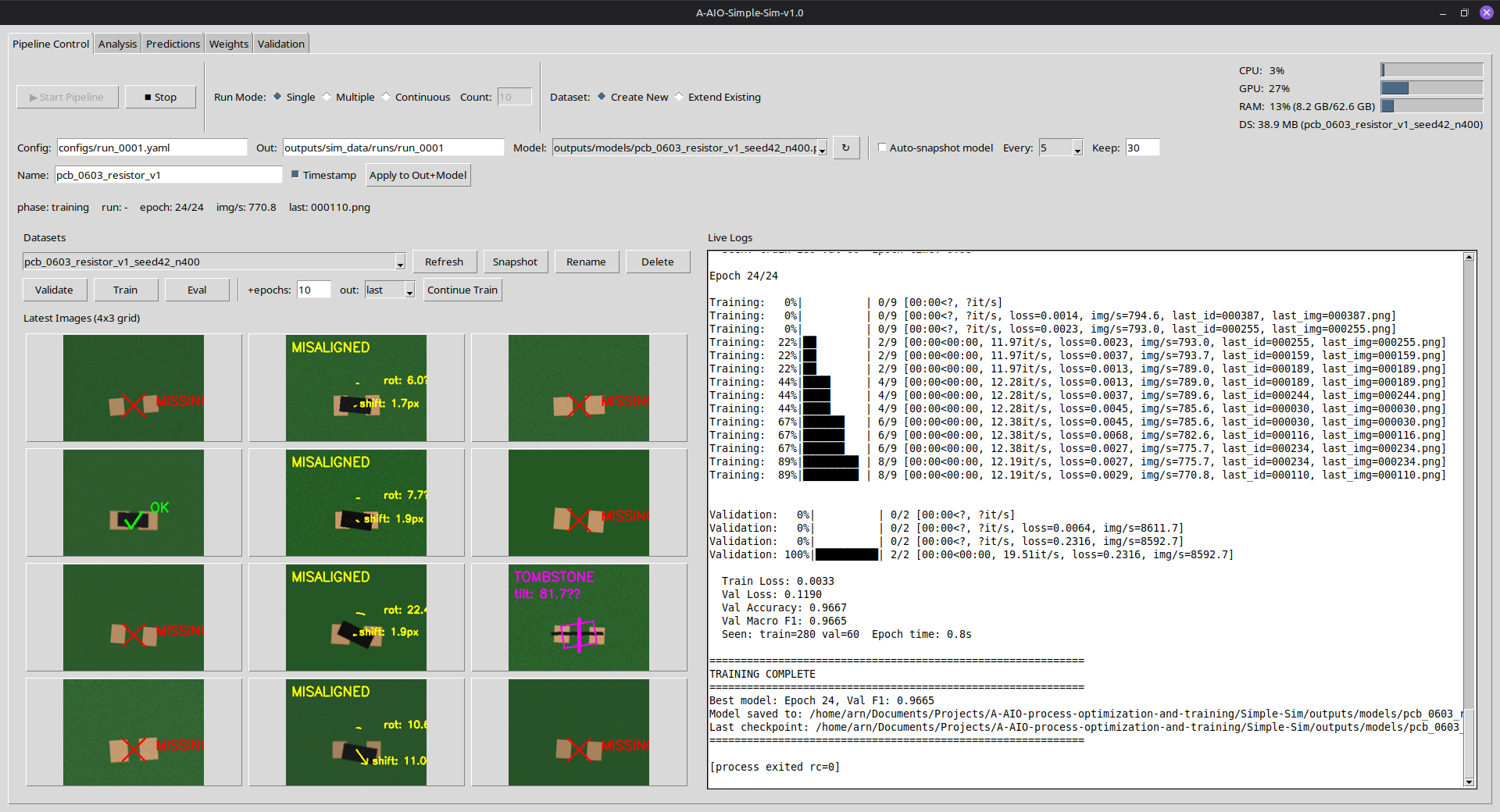Viewport: 1500px width, 812px height.
Task: Click the Stop pipeline button
Action: click(160, 97)
